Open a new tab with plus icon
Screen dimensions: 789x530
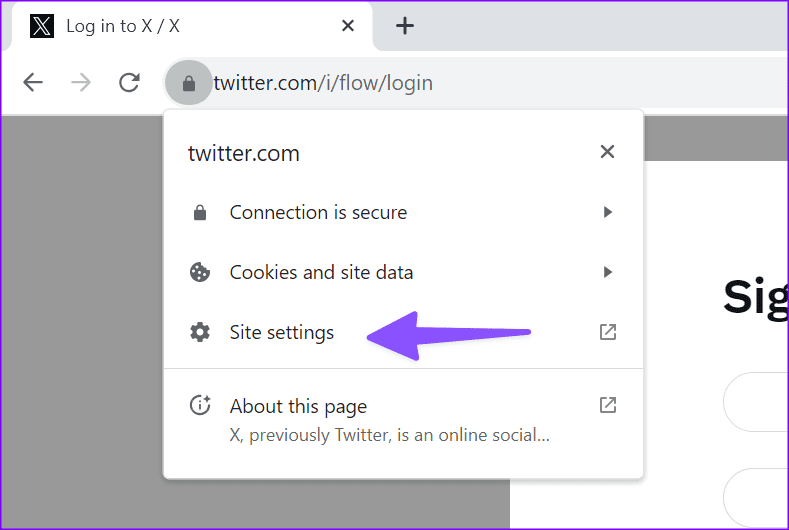coord(404,26)
